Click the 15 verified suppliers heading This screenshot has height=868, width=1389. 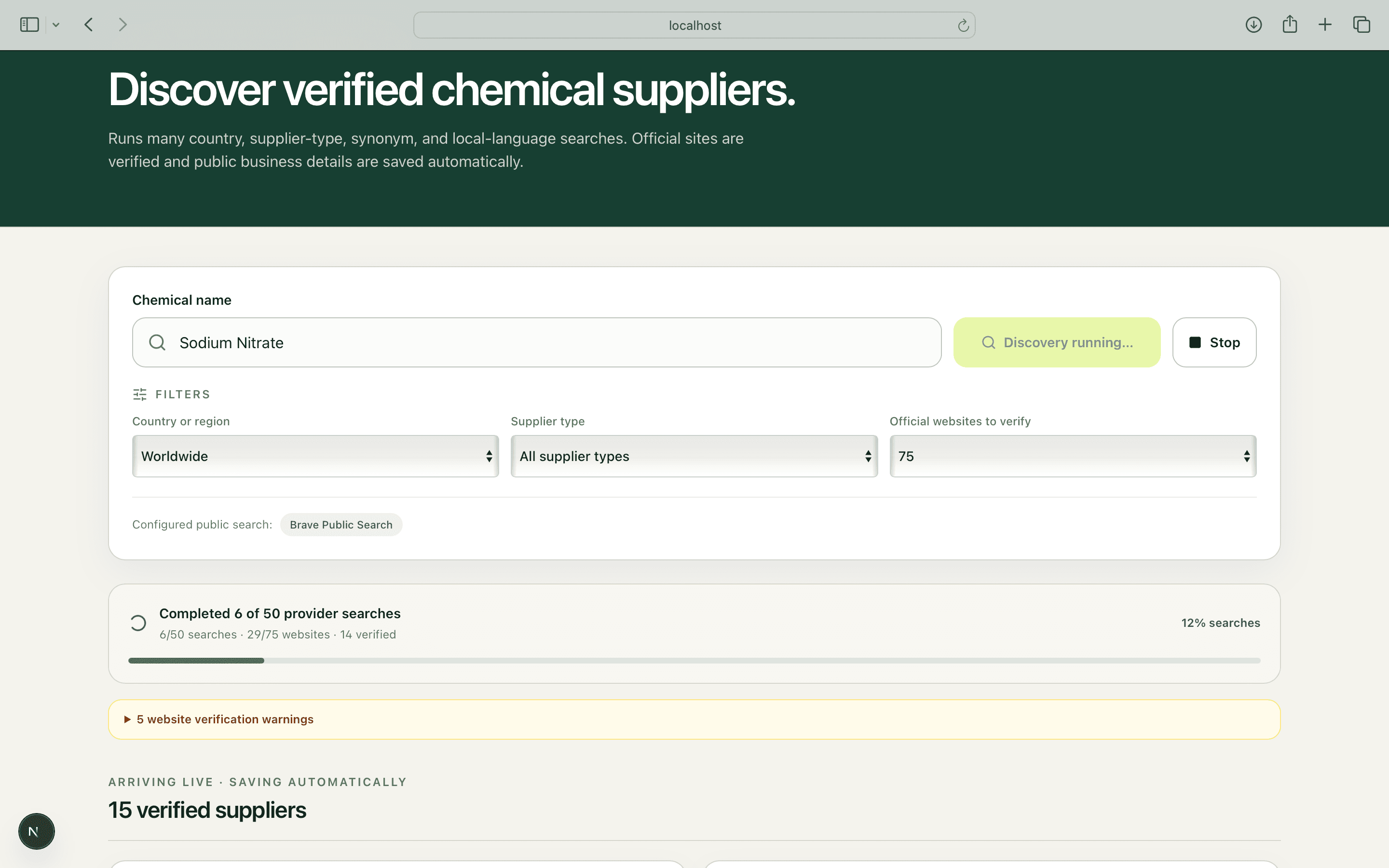click(207, 810)
